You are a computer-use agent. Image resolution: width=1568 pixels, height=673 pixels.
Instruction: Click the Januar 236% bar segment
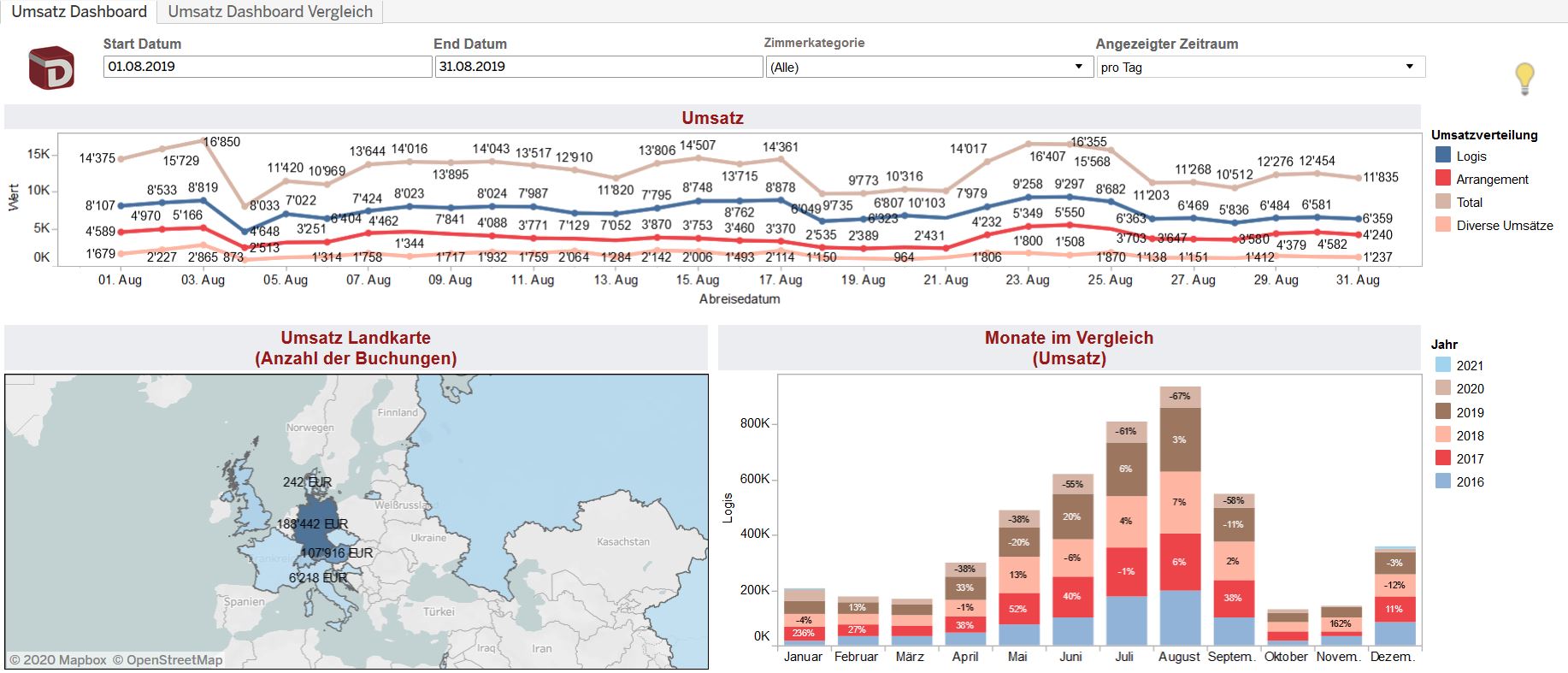click(x=804, y=634)
